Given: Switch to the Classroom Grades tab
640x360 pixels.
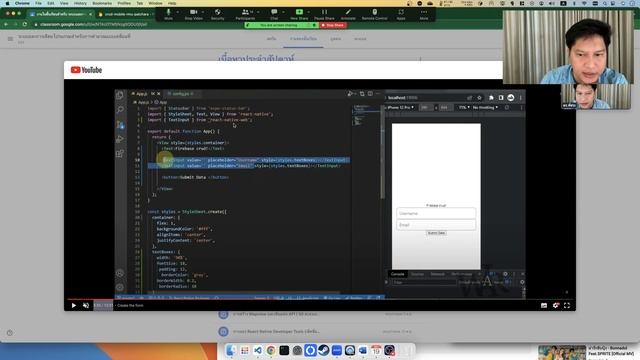Looking at the screenshot, I should 360,39.
